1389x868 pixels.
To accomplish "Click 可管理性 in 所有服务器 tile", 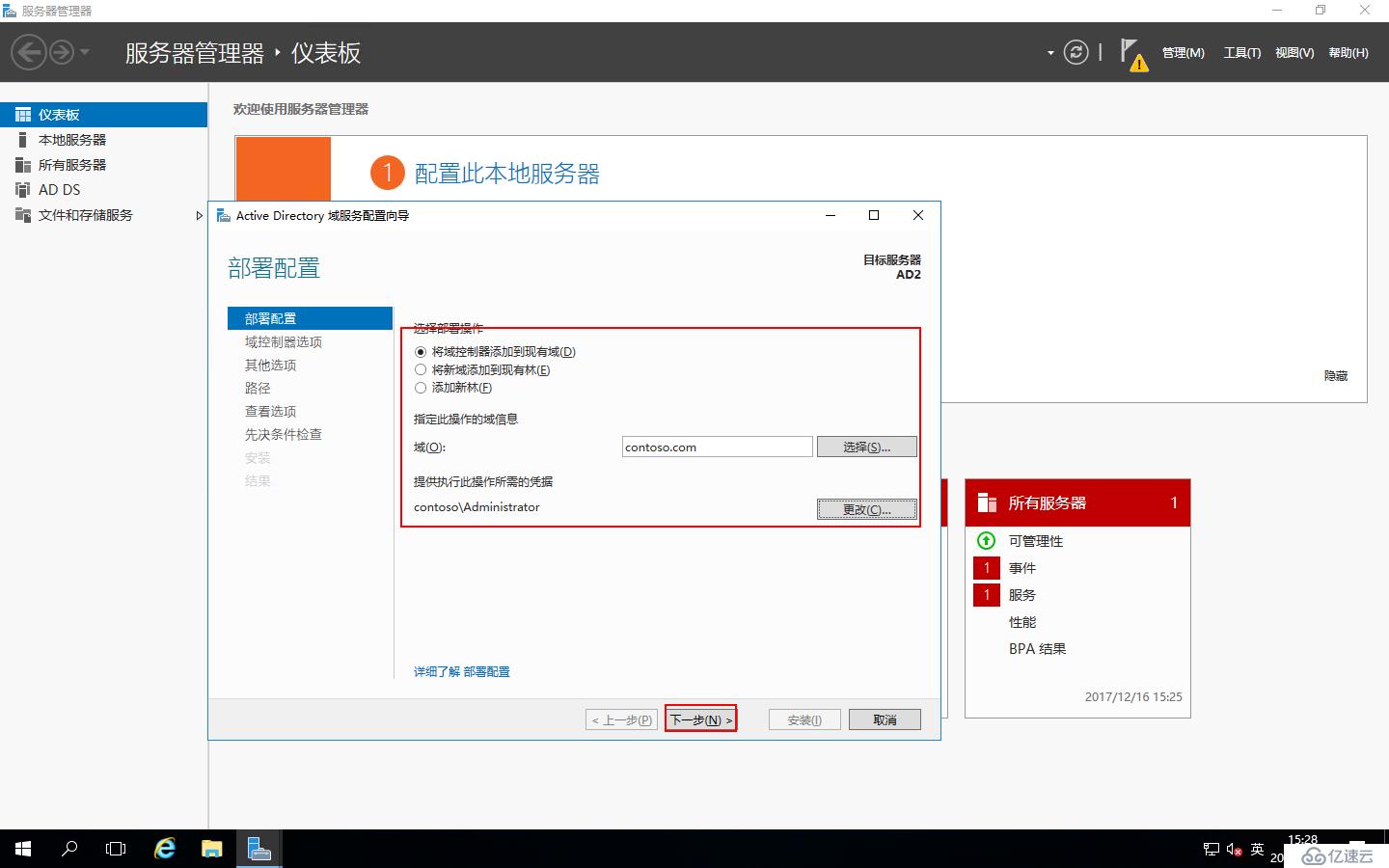I will point(1036,541).
